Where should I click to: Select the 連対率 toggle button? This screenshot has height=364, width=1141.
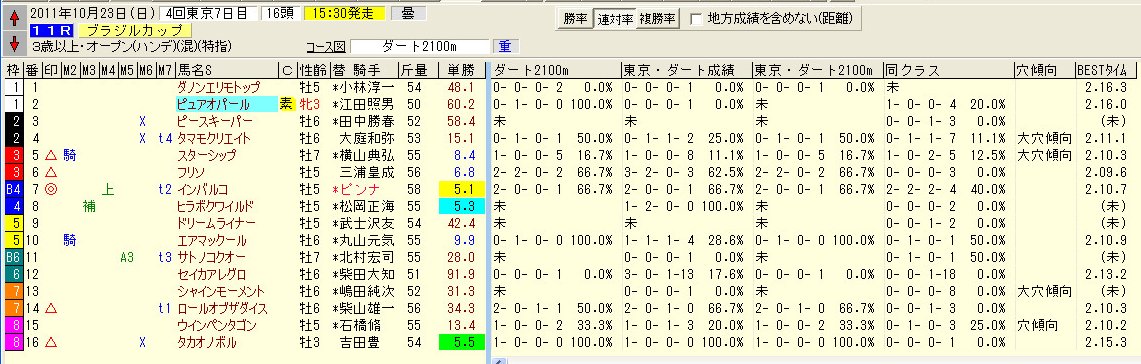[x=614, y=20]
